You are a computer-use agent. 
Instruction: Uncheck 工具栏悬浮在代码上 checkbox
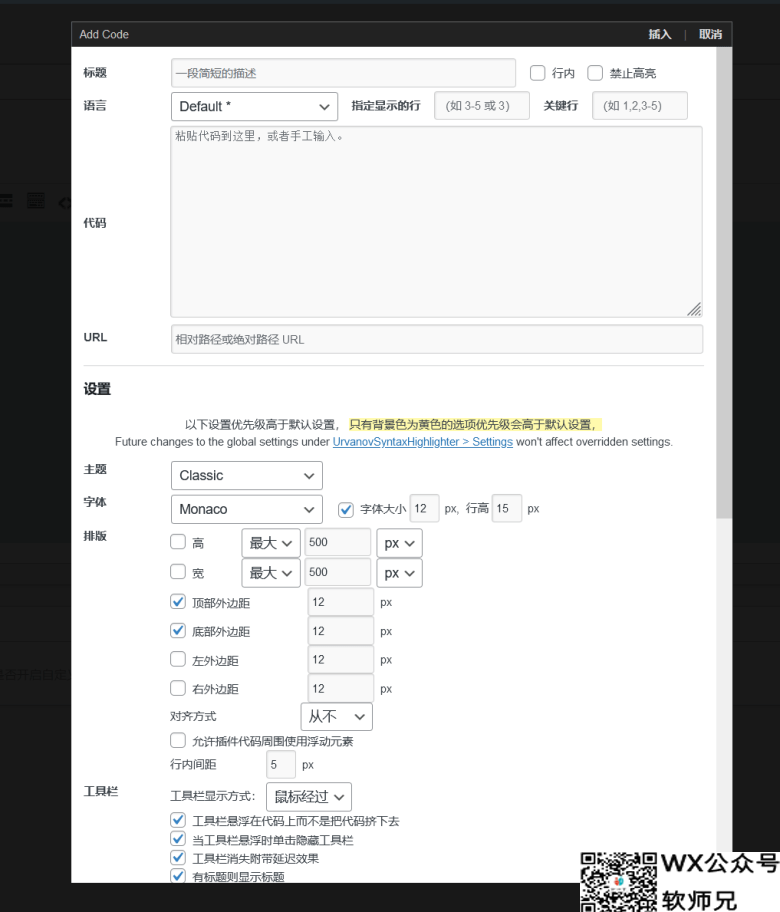coord(177,821)
